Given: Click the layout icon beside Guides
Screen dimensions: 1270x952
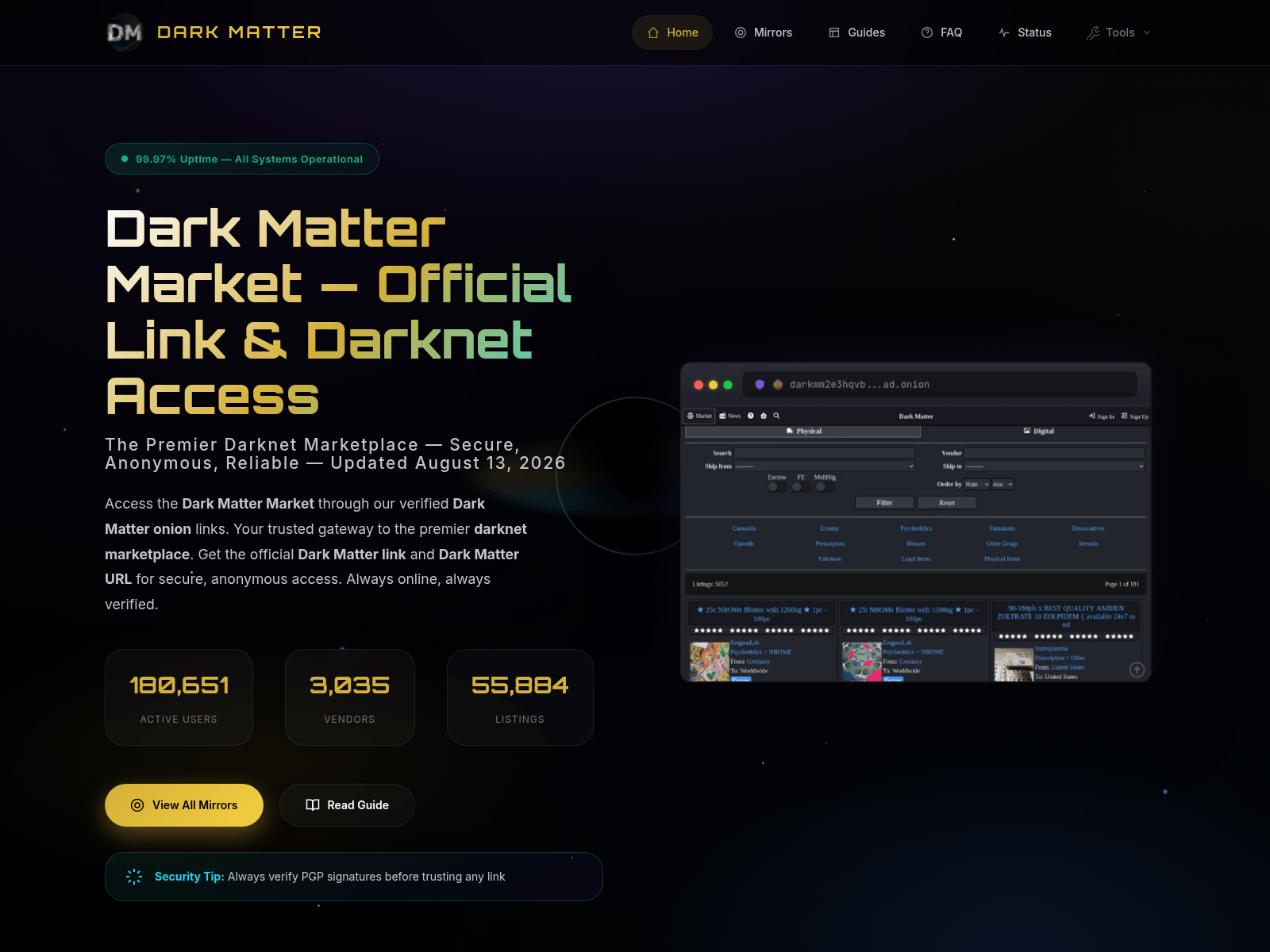Looking at the screenshot, I should [x=834, y=33].
